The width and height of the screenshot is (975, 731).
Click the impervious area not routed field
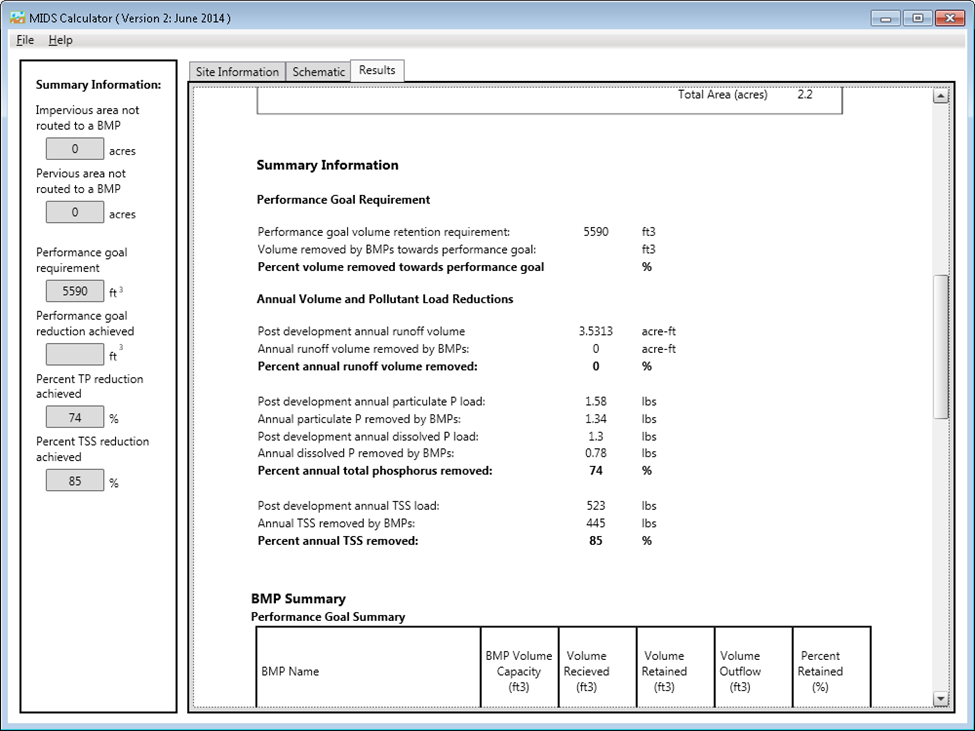click(x=75, y=150)
